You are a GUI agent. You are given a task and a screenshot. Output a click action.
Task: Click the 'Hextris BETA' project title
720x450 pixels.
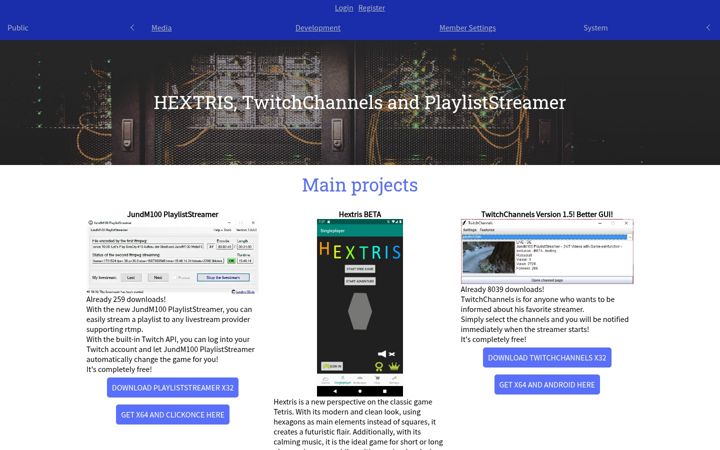[x=360, y=214]
